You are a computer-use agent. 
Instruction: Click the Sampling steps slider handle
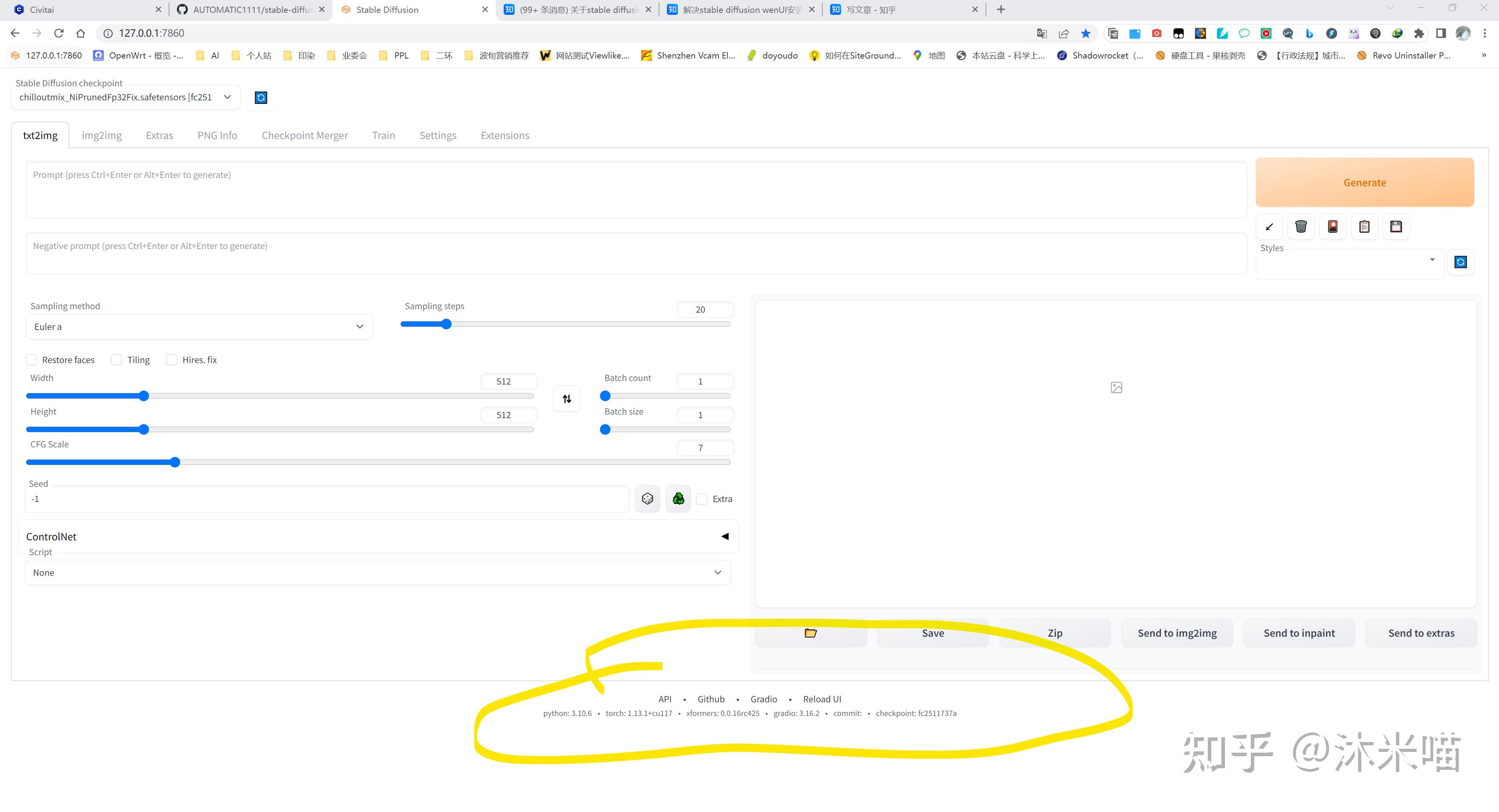tap(446, 324)
